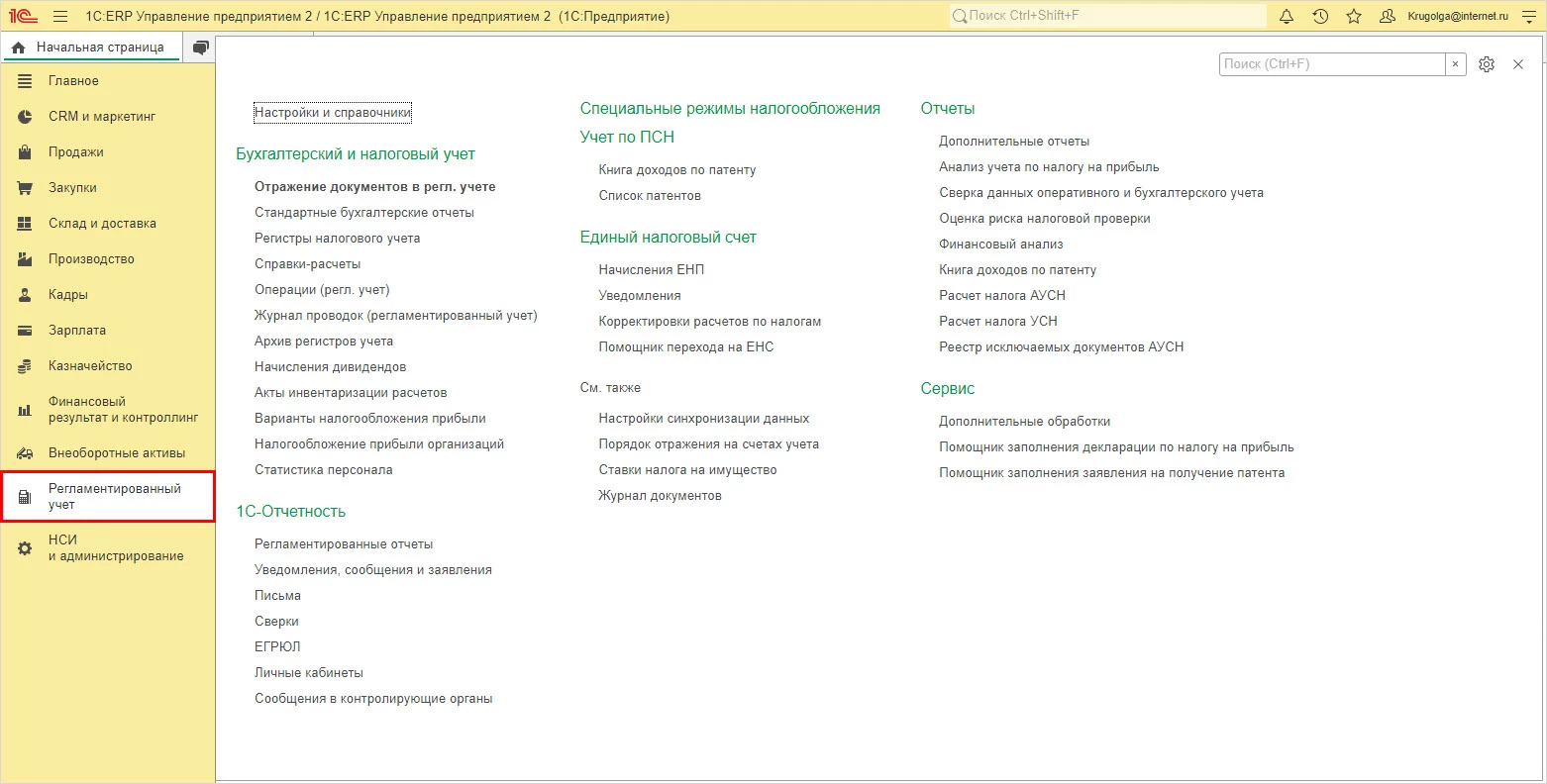1547x784 pixels.
Task: Click the Главное section icon
Action: (x=26, y=81)
